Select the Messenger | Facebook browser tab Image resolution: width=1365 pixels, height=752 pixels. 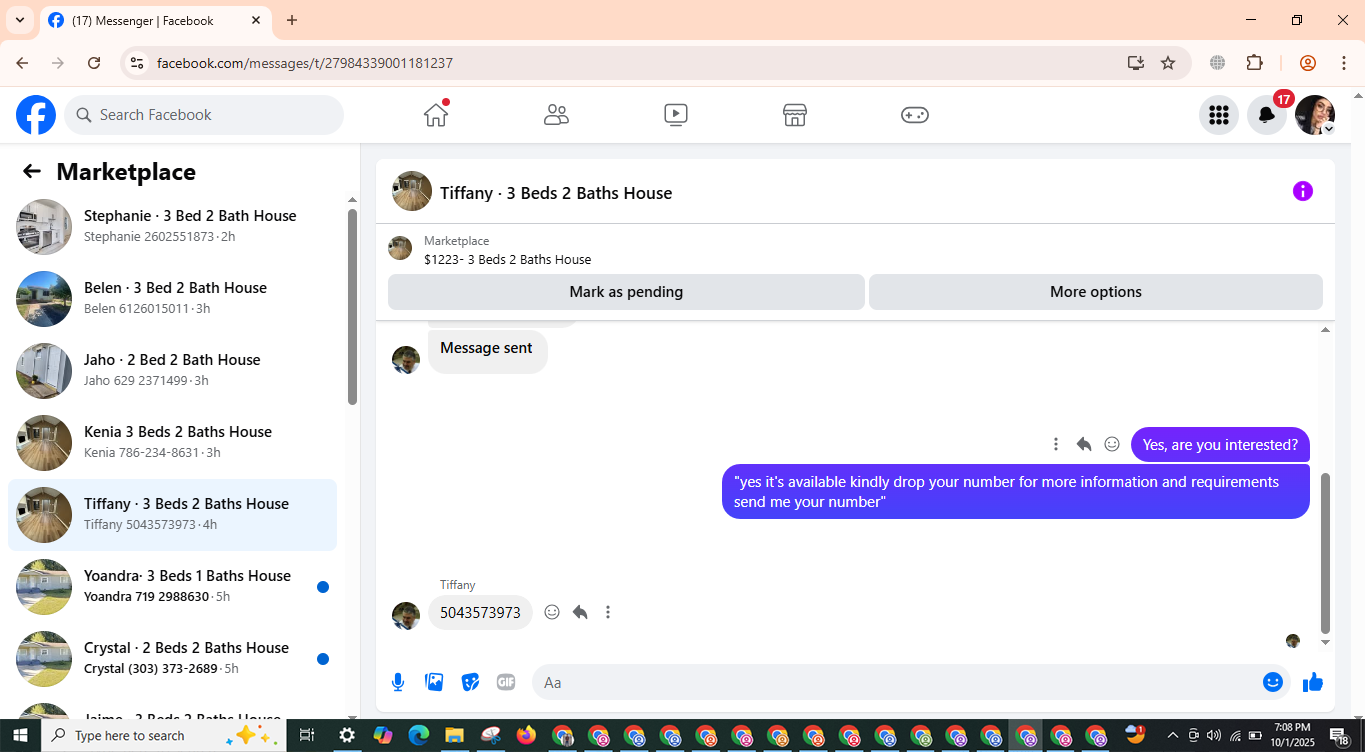tap(155, 20)
